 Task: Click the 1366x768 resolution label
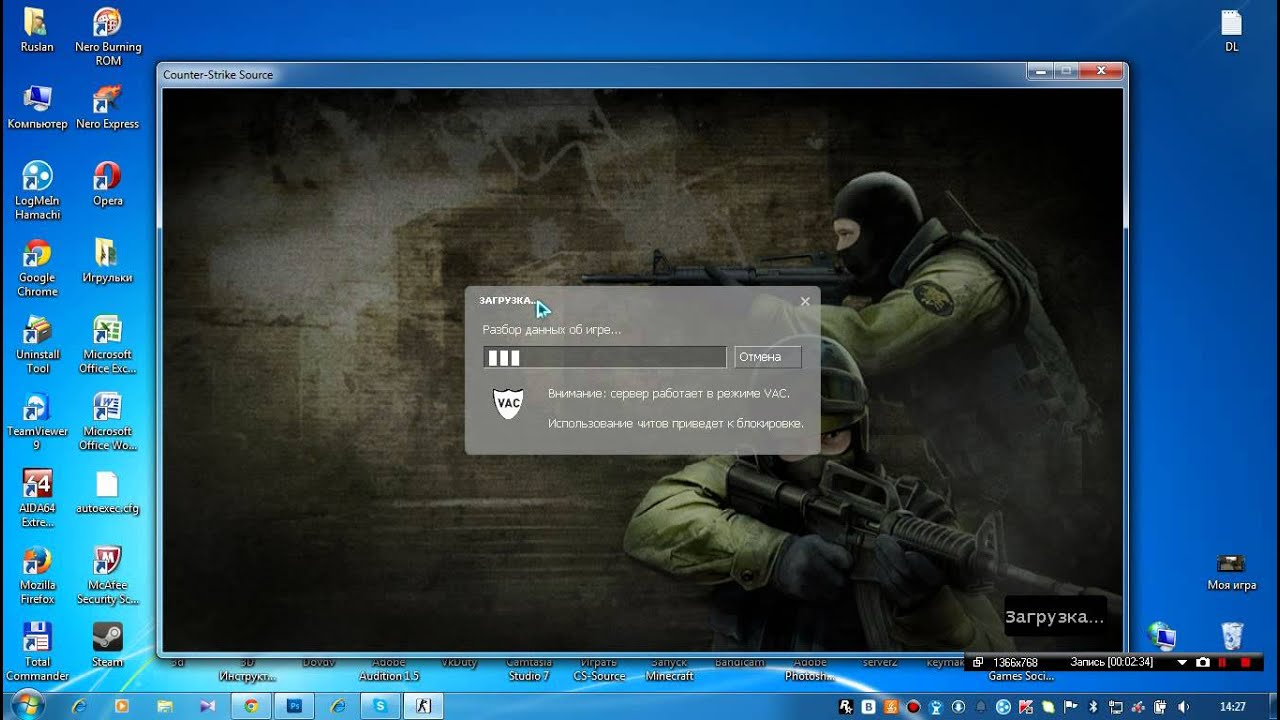coord(1015,662)
